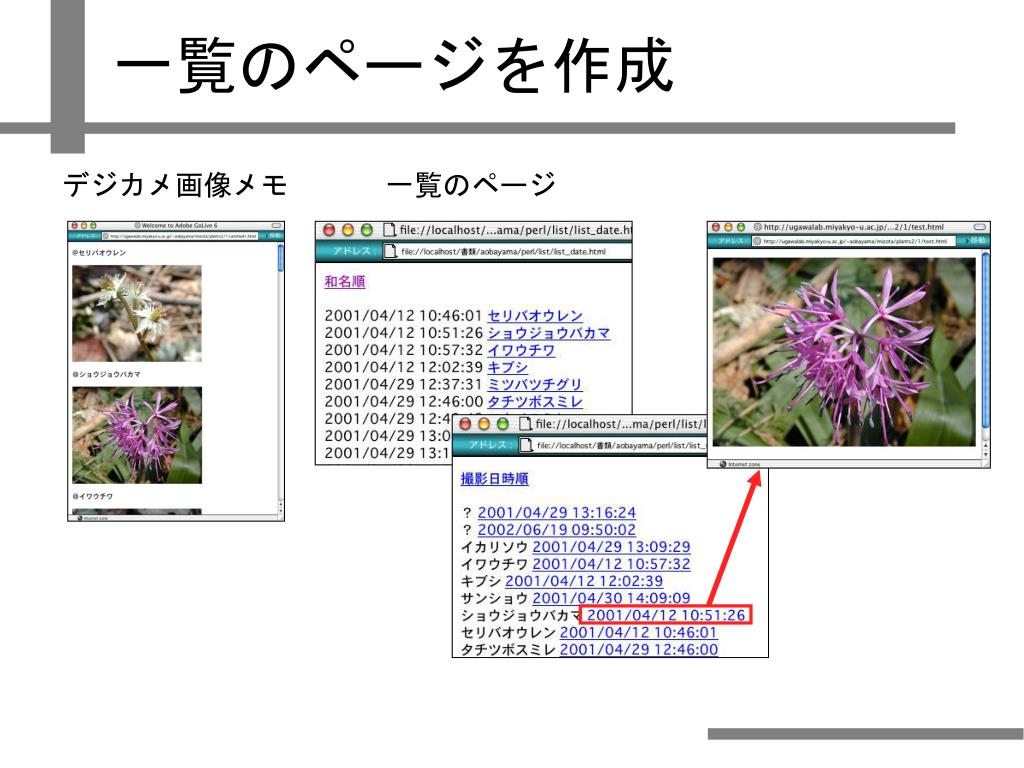The height and width of the screenshot is (768, 1024).
Task: Open the タチツボスミレ link in the date list
Action: click(535, 401)
